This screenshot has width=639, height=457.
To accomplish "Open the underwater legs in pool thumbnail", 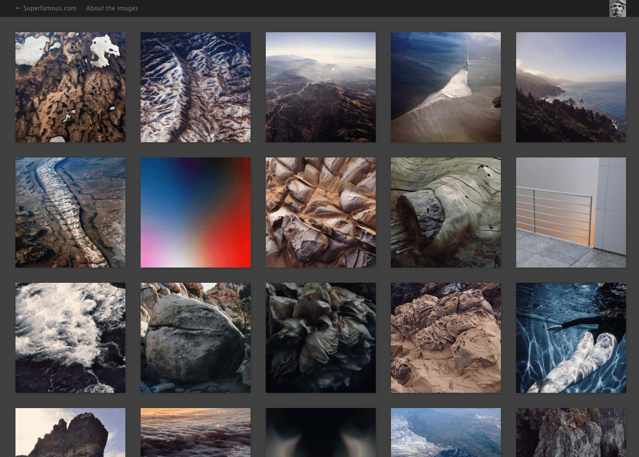I will [x=571, y=338].
